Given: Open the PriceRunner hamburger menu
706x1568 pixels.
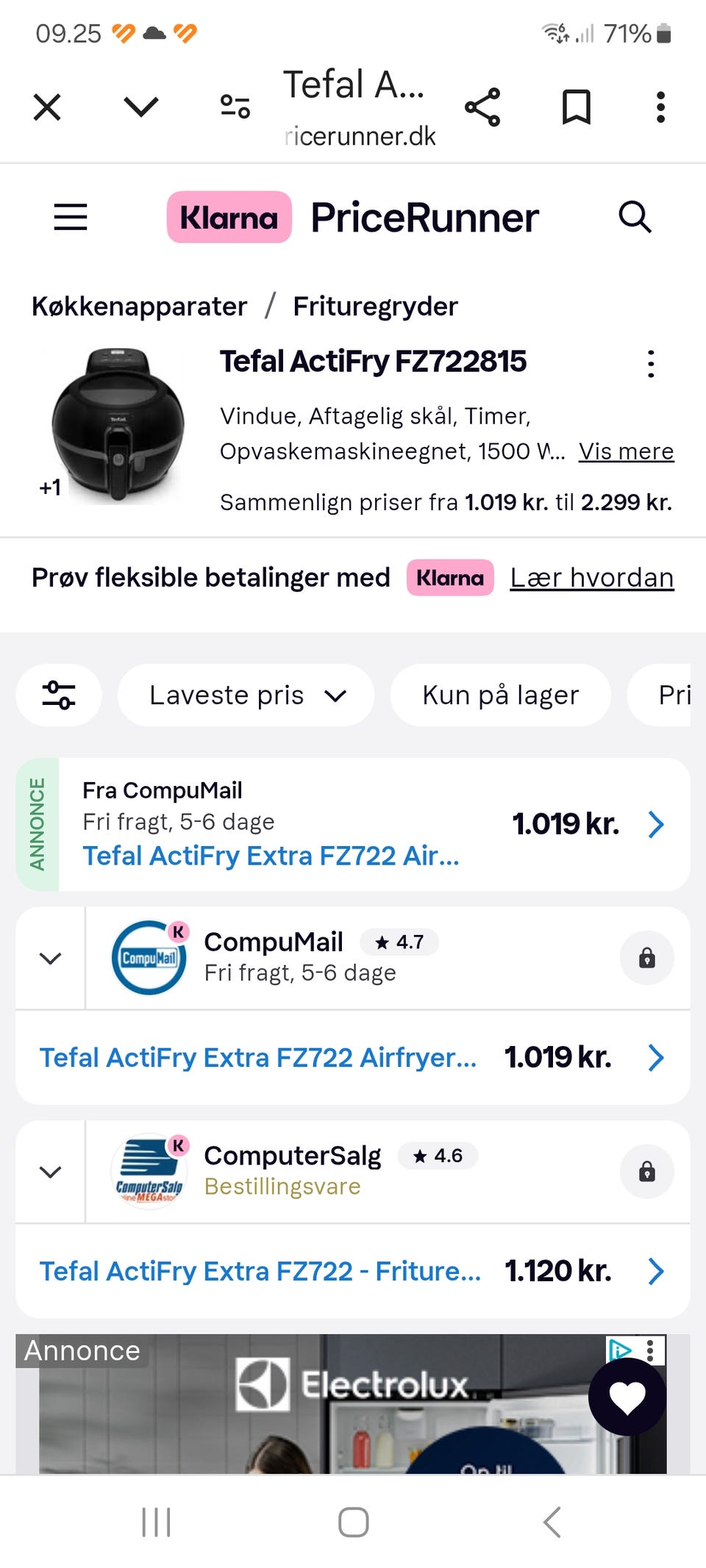Looking at the screenshot, I should click(71, 218).
